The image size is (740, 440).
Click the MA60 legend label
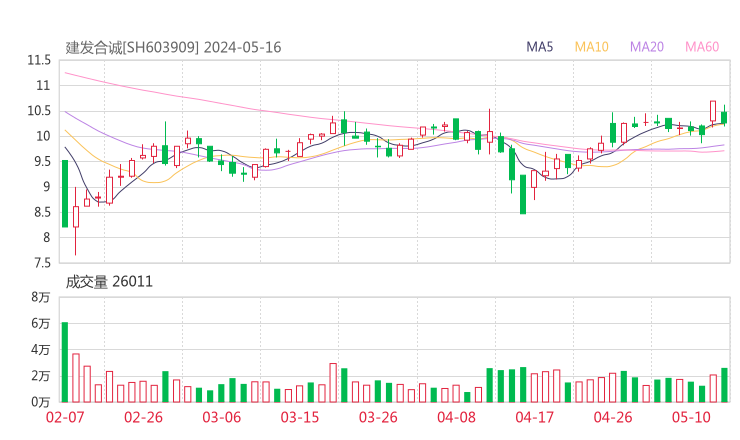coord(702,47)
